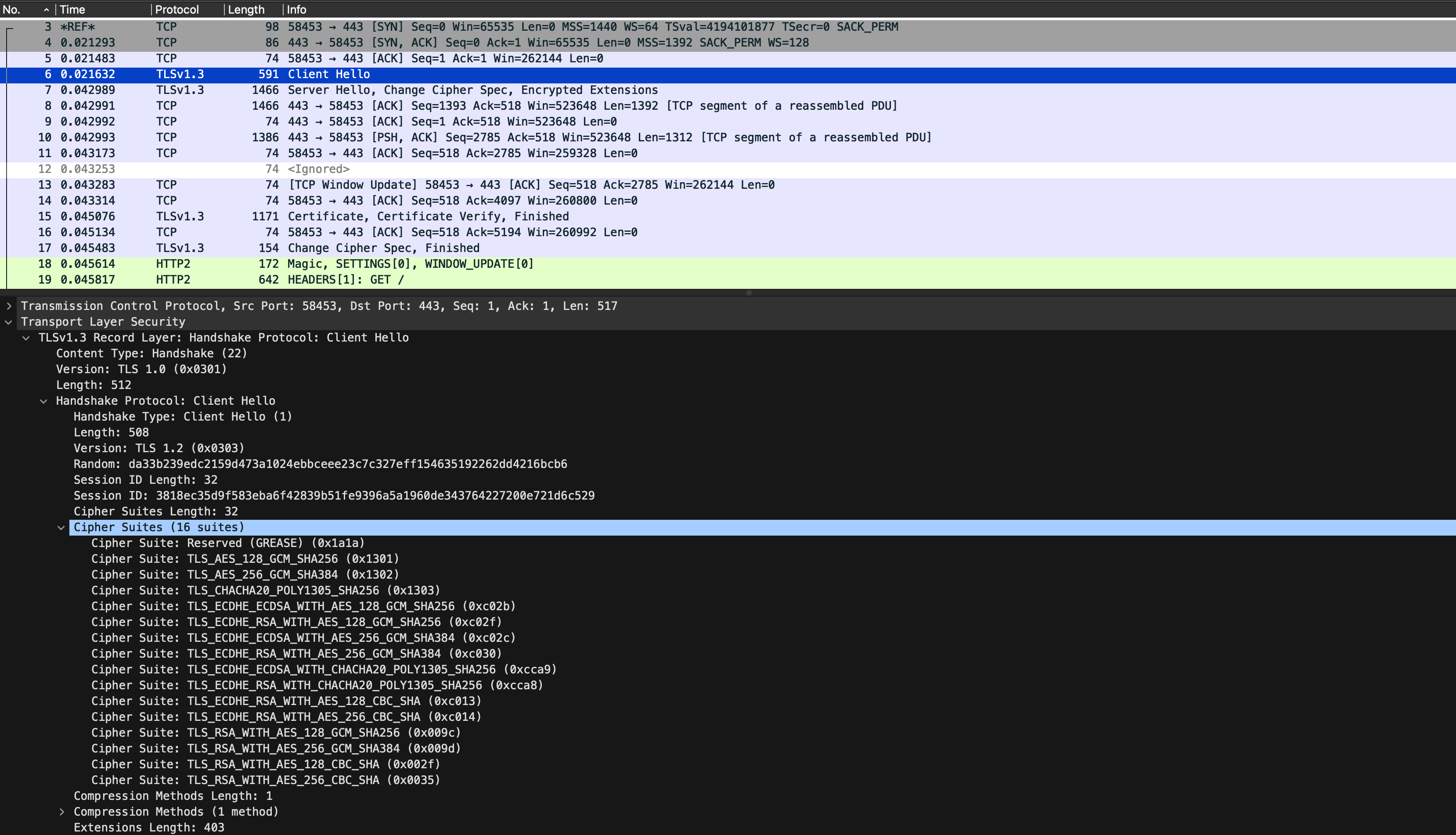Select Compression Methods Length: 1 field
The image size is (1456, 835).
point(173,796)
